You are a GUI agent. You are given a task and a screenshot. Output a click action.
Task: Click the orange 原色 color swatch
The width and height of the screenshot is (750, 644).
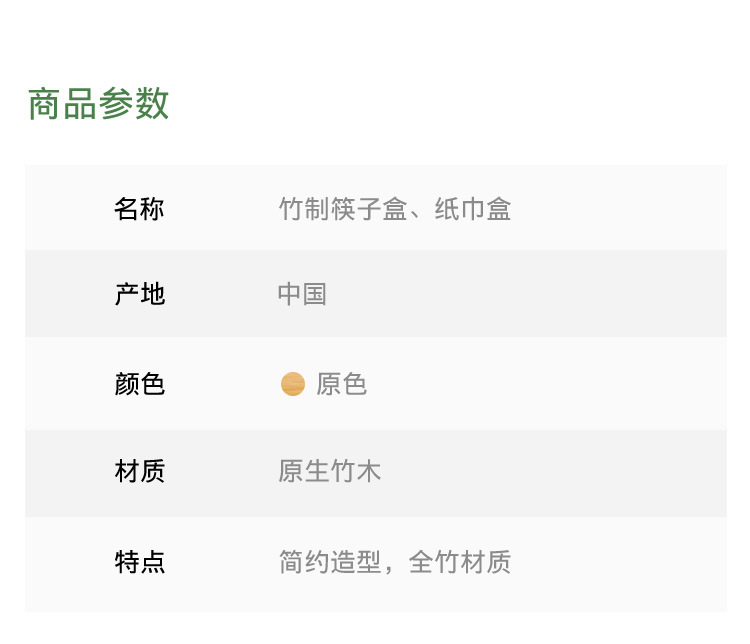coord(293,384)
